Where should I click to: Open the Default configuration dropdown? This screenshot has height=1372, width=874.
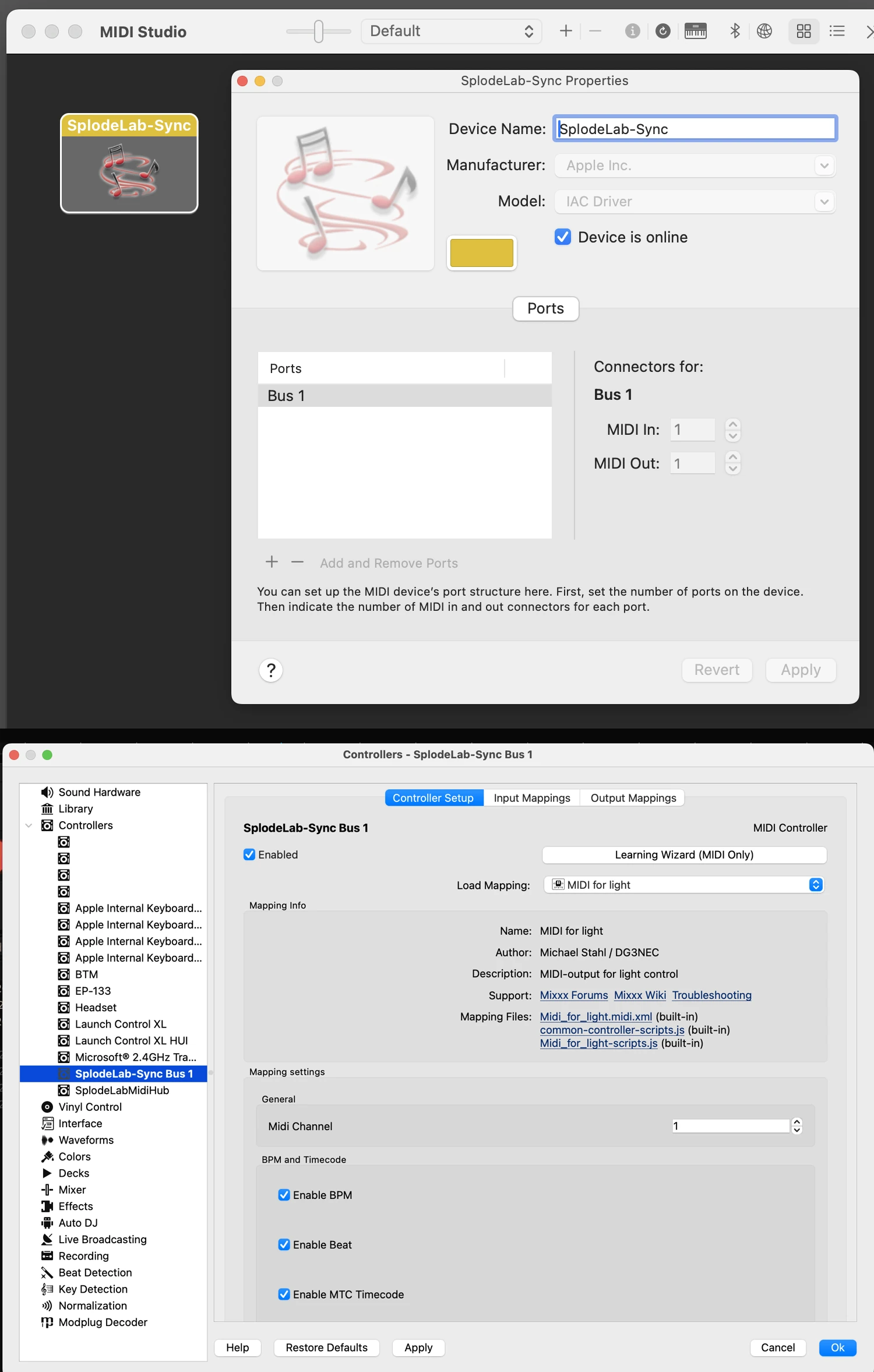coord(452,31)
